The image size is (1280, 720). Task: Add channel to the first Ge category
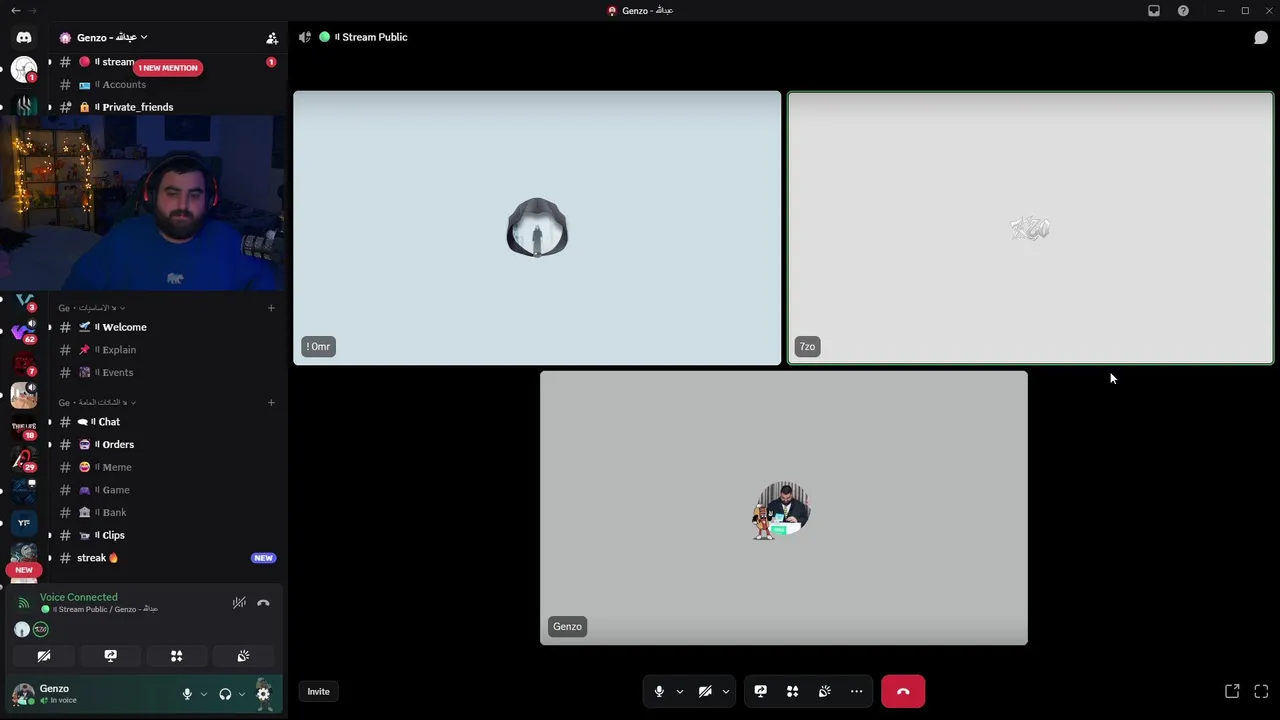pos(271,308)
